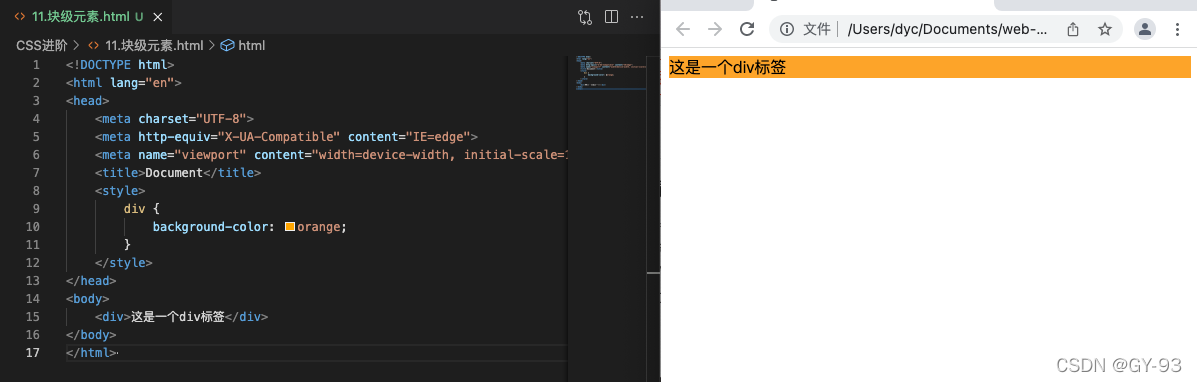1197x382 pixels.
Task: Go back in browser window
Action: coord(682,29)
